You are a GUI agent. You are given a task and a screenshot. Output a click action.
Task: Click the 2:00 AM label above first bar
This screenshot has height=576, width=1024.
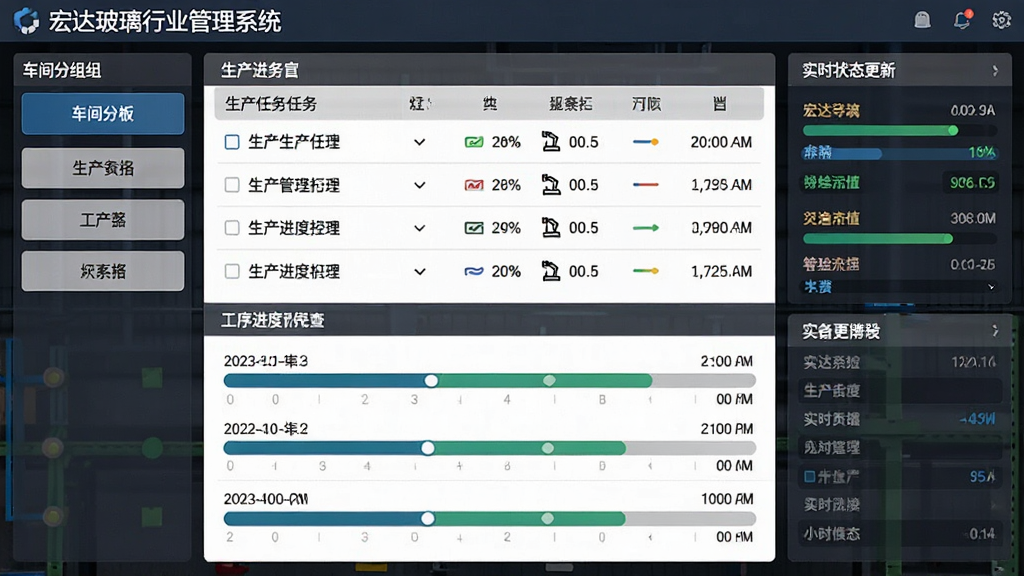coord(726,361)
